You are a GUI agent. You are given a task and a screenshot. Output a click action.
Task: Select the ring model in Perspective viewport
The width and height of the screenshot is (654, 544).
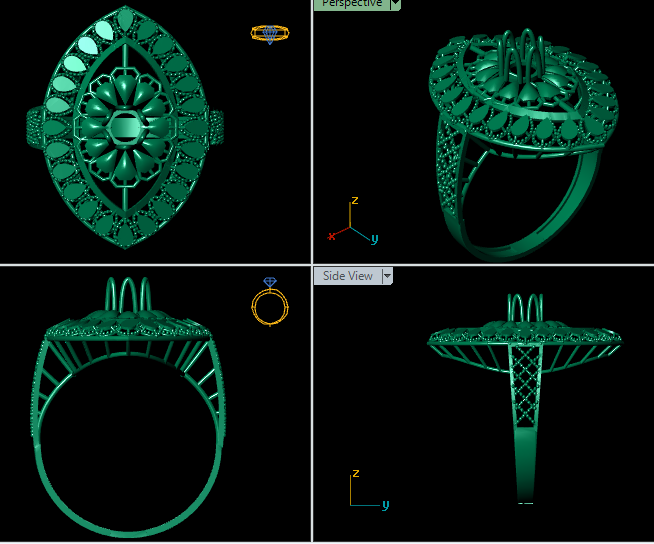pyautogui.click(x=523, y=144)
